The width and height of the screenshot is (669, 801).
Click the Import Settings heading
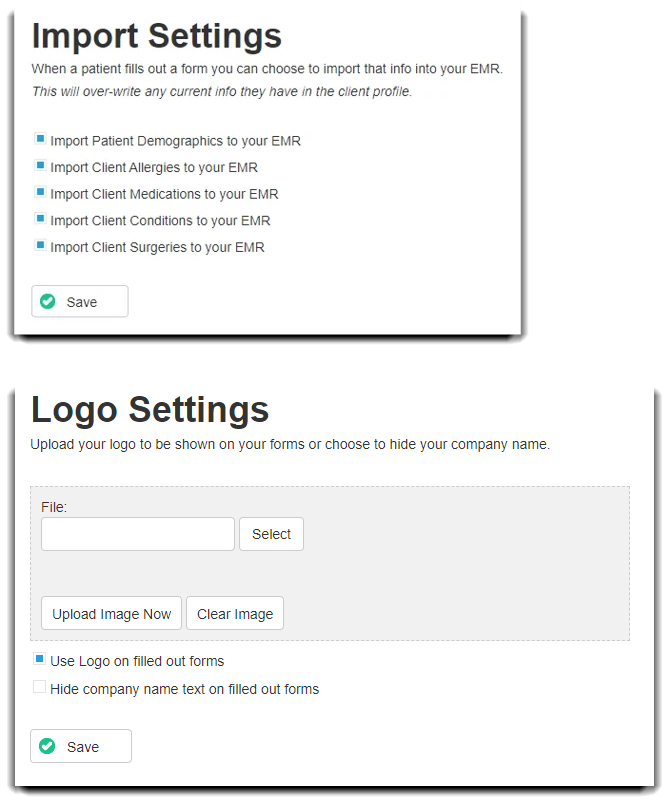tap(156, 36)
